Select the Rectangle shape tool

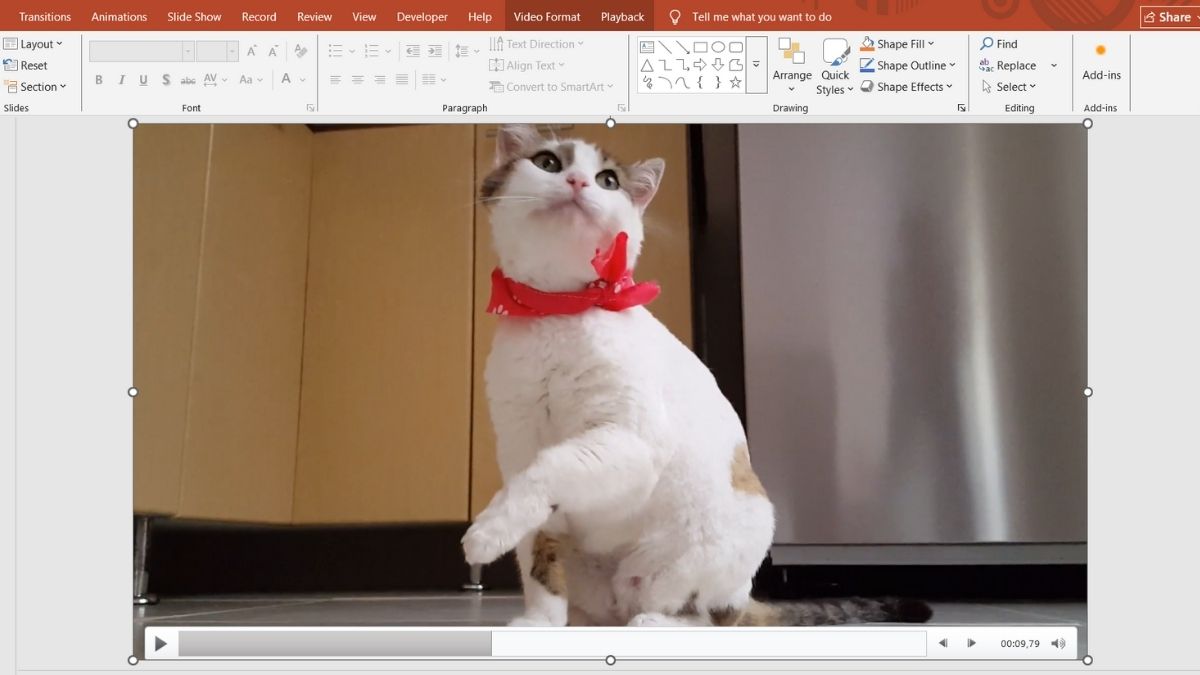pos(701,46)
